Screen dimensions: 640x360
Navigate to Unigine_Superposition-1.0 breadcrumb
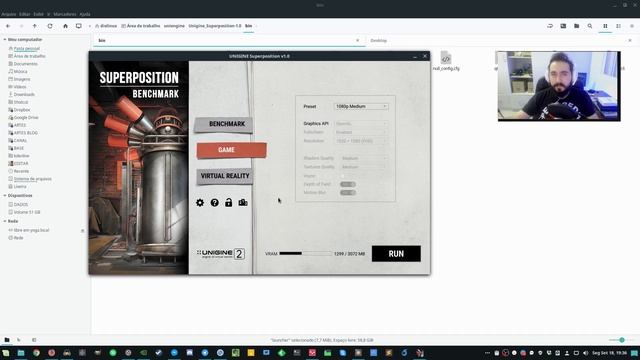coord(215,26)
